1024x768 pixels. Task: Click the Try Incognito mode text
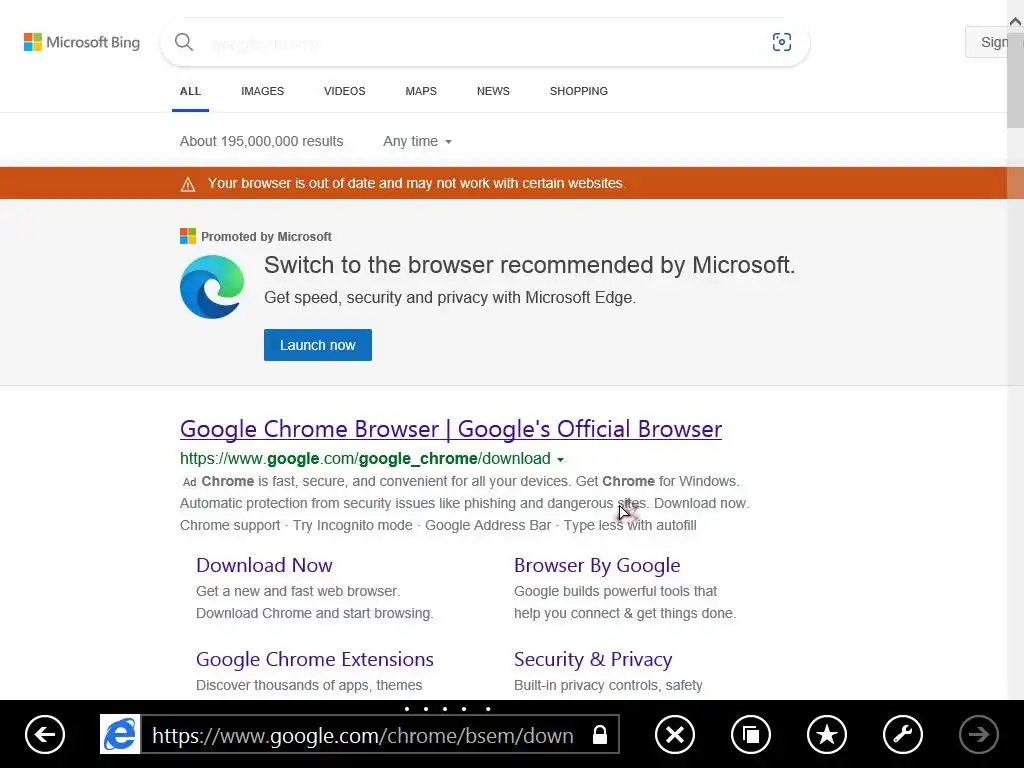click(353, 526)
